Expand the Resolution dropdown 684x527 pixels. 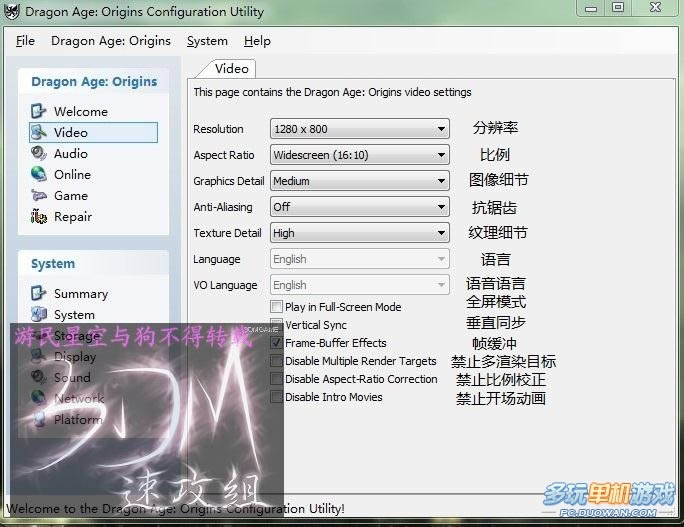click(441, 129)
